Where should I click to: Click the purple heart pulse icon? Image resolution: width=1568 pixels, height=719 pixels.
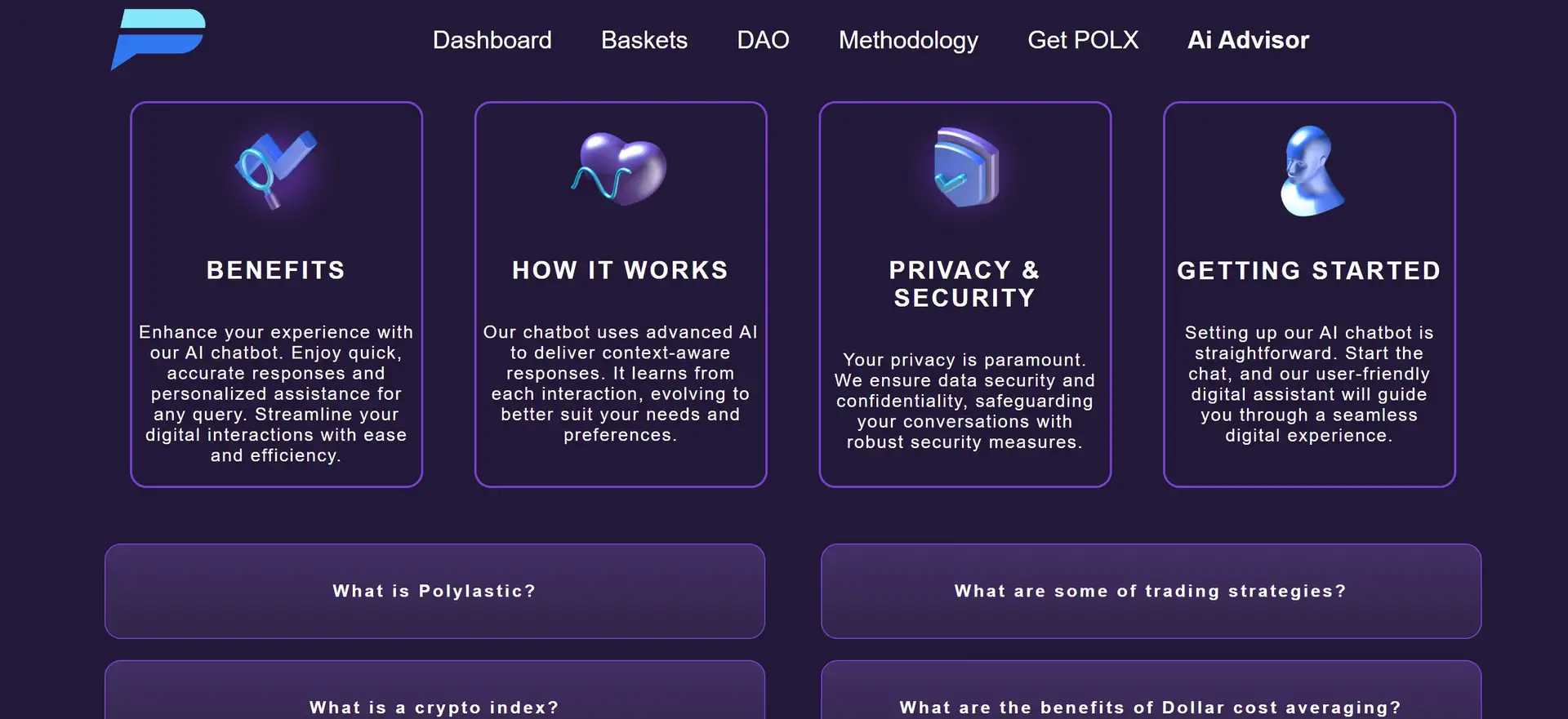click(x=620, y=169)
